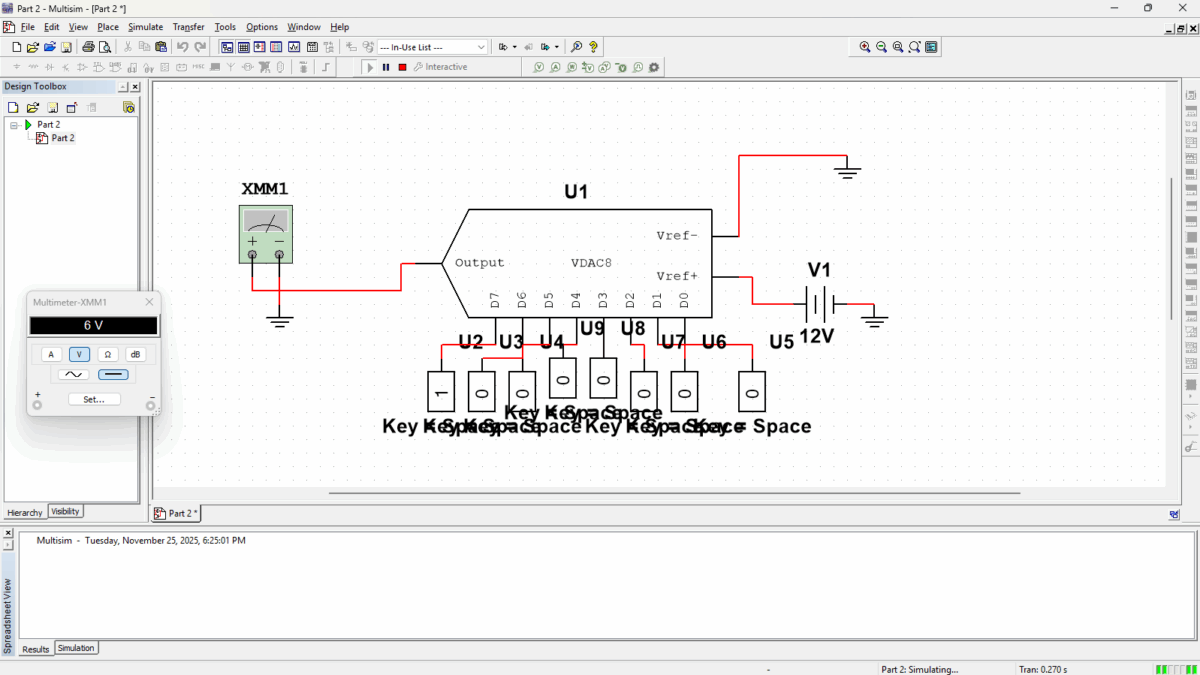This screenshot has width=1200, height=675.
Task: Switch to the Visibility tab
Action: (x=65, y=512)
